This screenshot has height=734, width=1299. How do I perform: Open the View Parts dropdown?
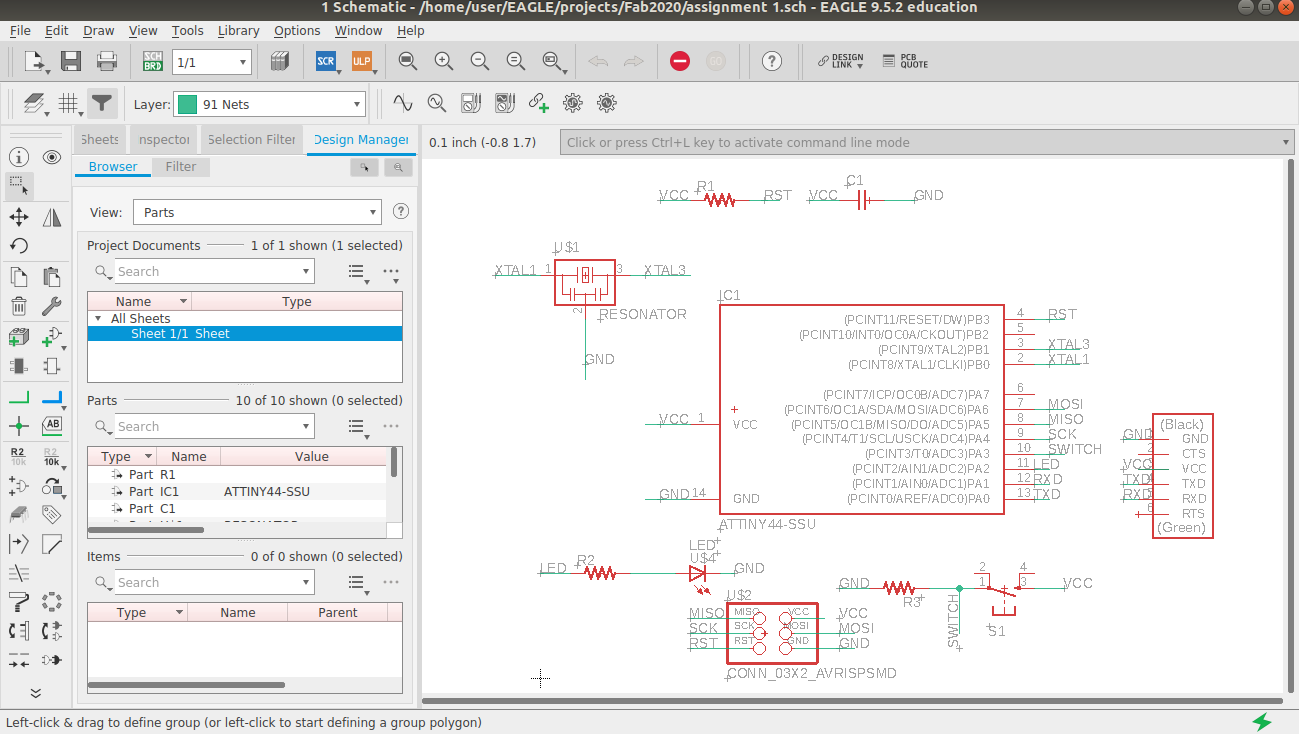[257, 212]
